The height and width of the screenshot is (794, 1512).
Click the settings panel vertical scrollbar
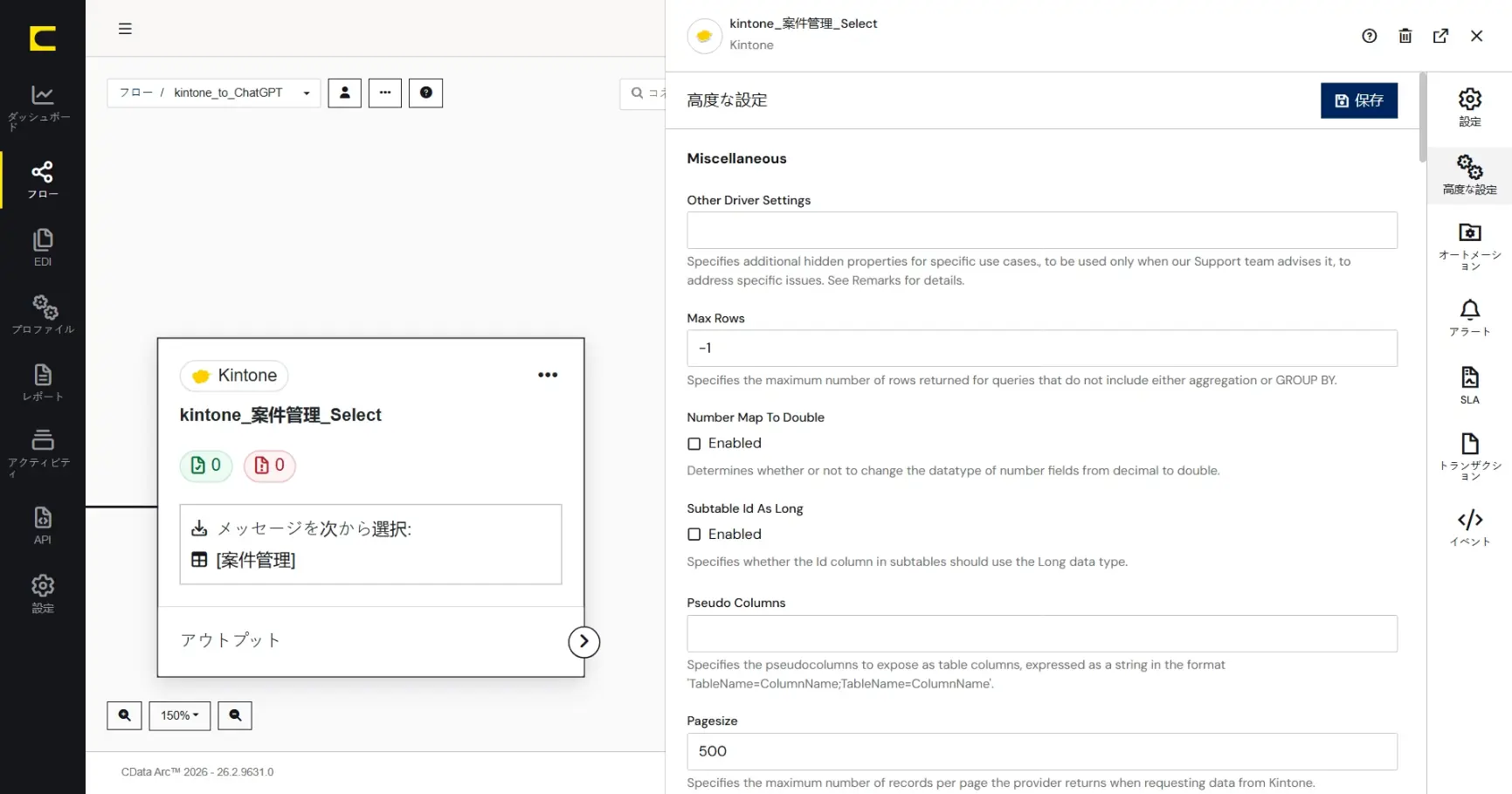pyautogui.click(x=1423, y=117)
